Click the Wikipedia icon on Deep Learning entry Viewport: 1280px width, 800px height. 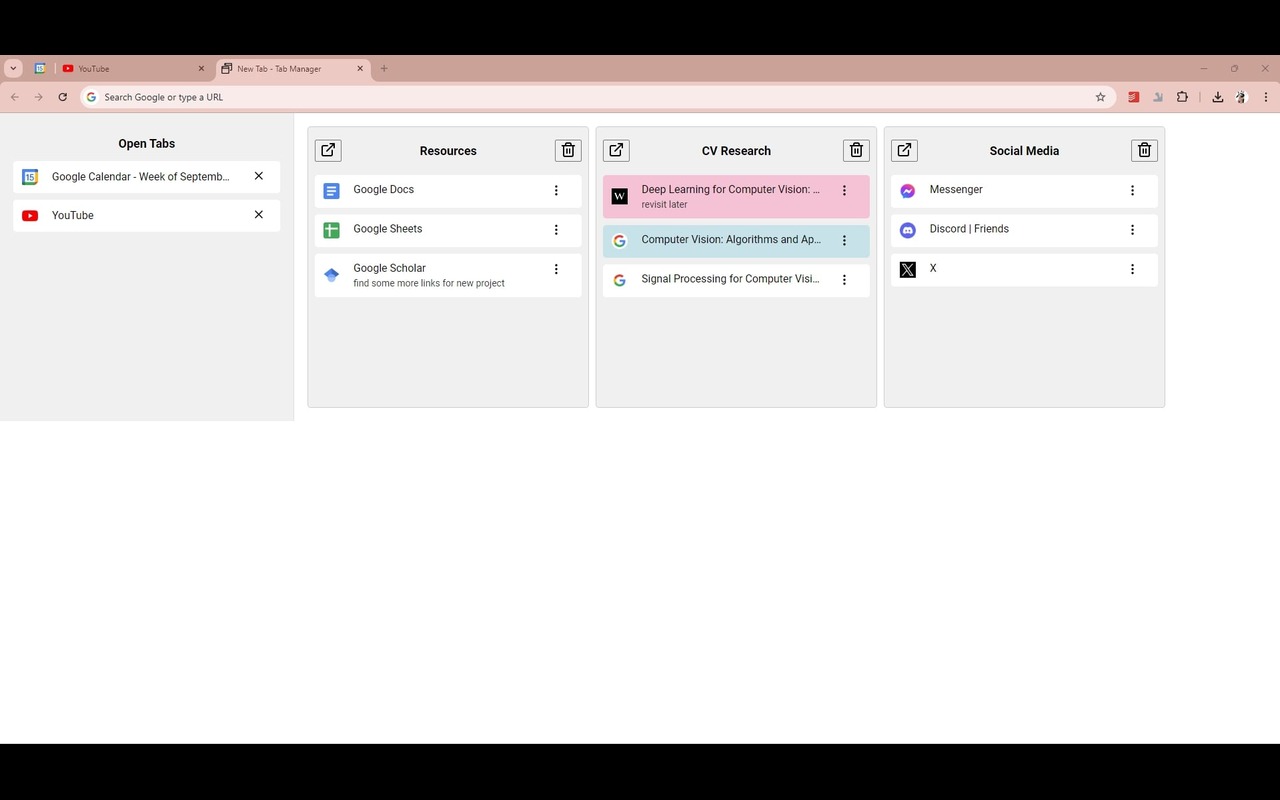click(620, 196)
